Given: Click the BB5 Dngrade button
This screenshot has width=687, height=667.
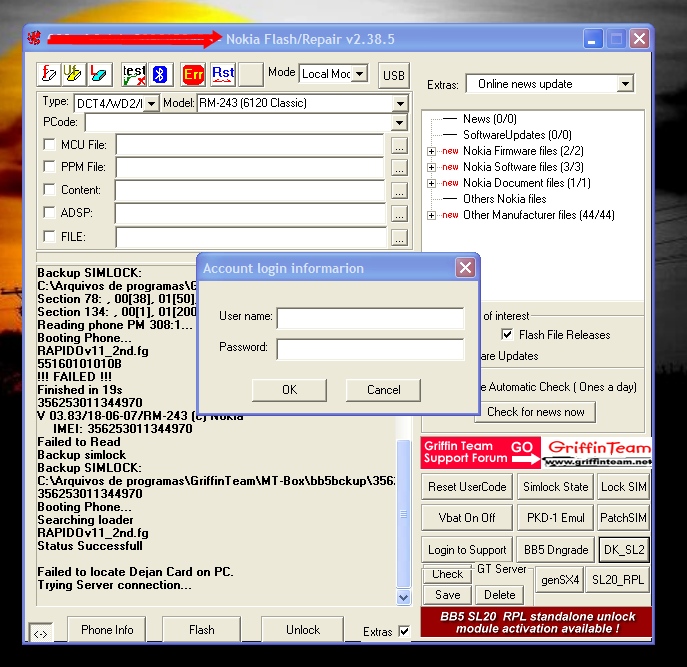Looking at the screenshot, I should 556,550.
